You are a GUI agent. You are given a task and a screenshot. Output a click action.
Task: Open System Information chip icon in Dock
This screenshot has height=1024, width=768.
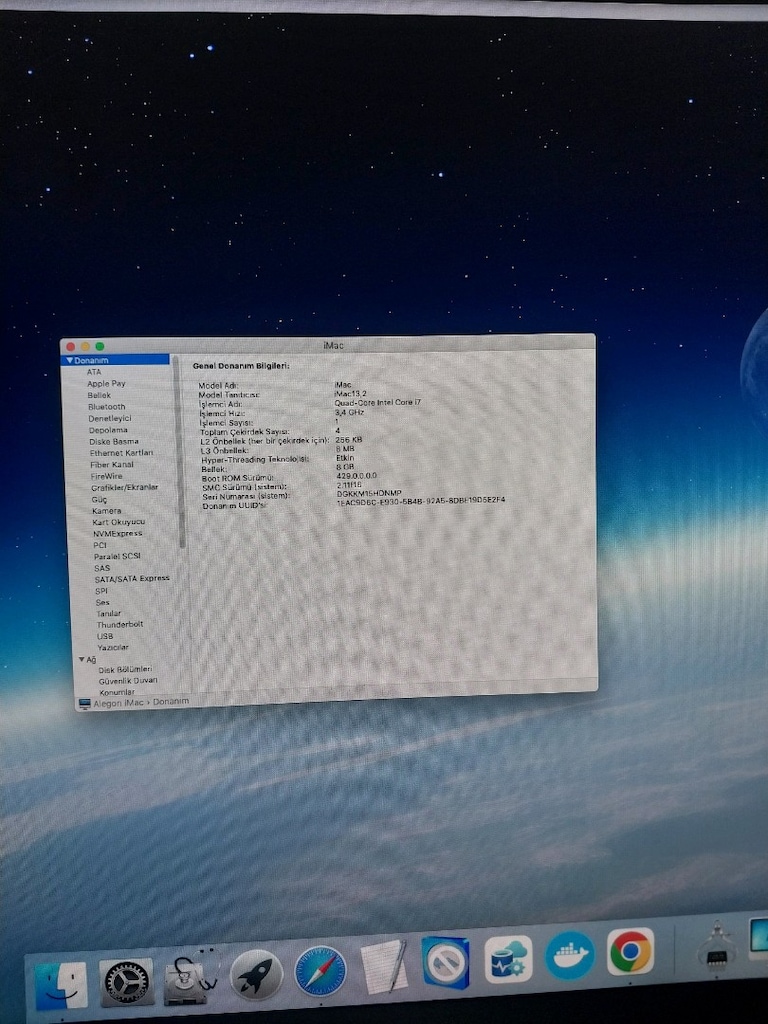pyautogui.click(x=716, y=948)
